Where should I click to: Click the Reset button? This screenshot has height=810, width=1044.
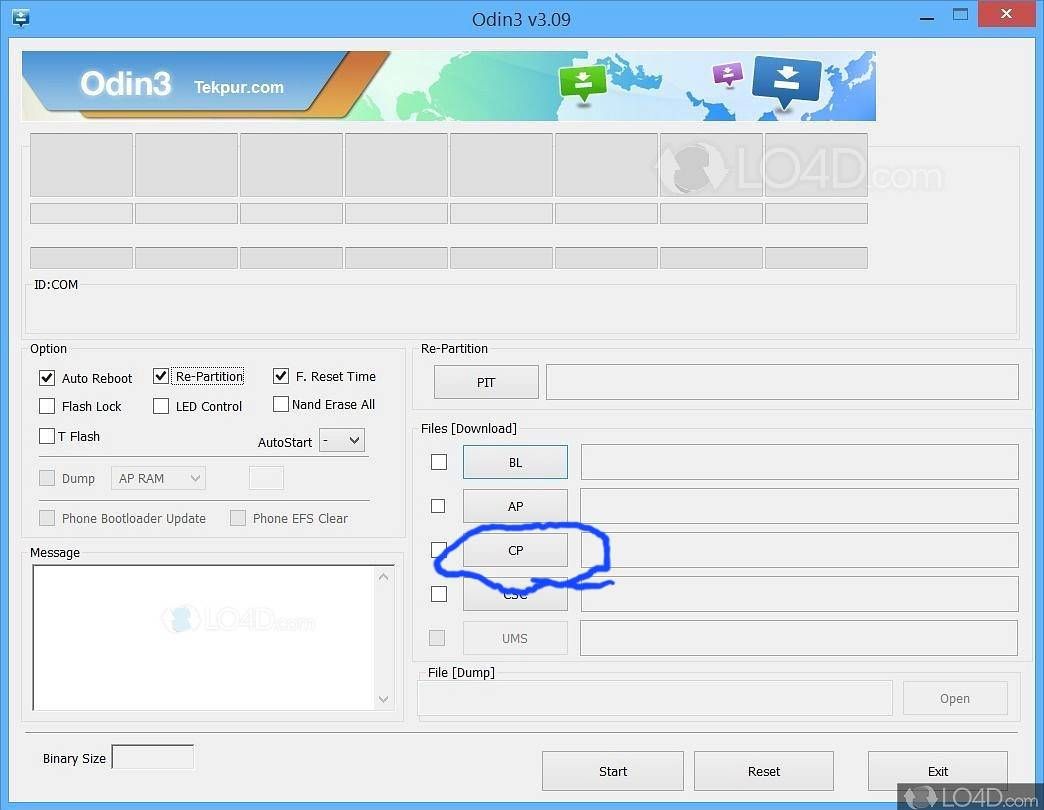click(763, 771)
